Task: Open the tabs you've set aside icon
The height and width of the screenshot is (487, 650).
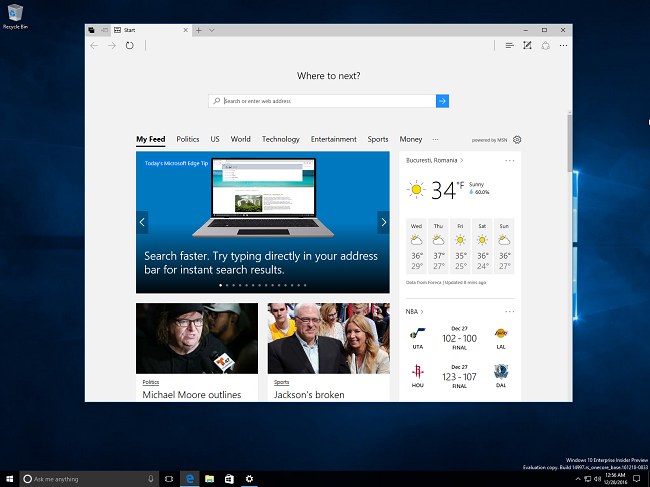Action: click(92, 30)
